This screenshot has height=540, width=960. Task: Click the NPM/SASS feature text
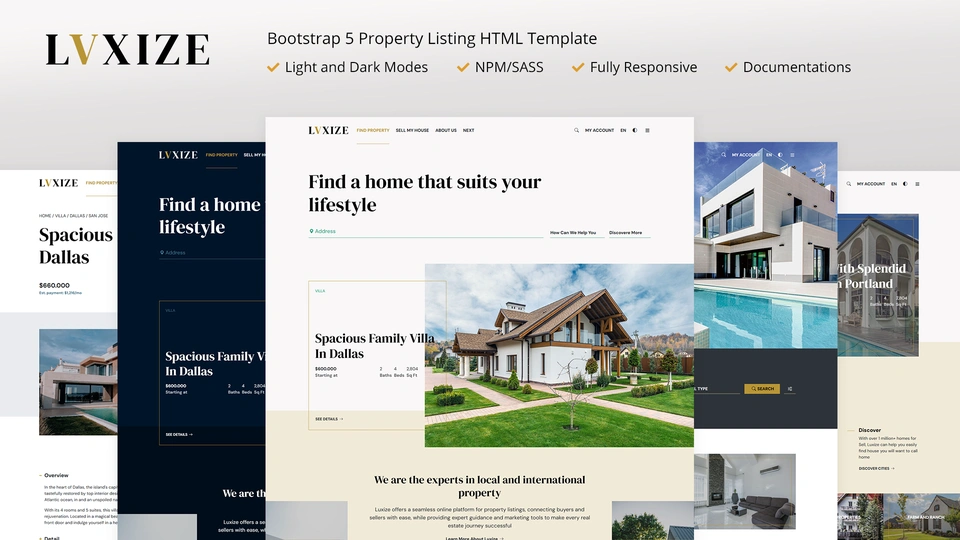click(x=509, y=67)
